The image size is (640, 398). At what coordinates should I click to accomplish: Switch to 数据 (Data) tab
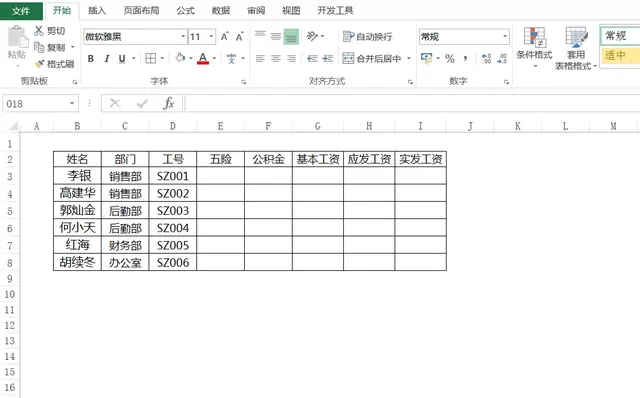(x=221, y=11)
